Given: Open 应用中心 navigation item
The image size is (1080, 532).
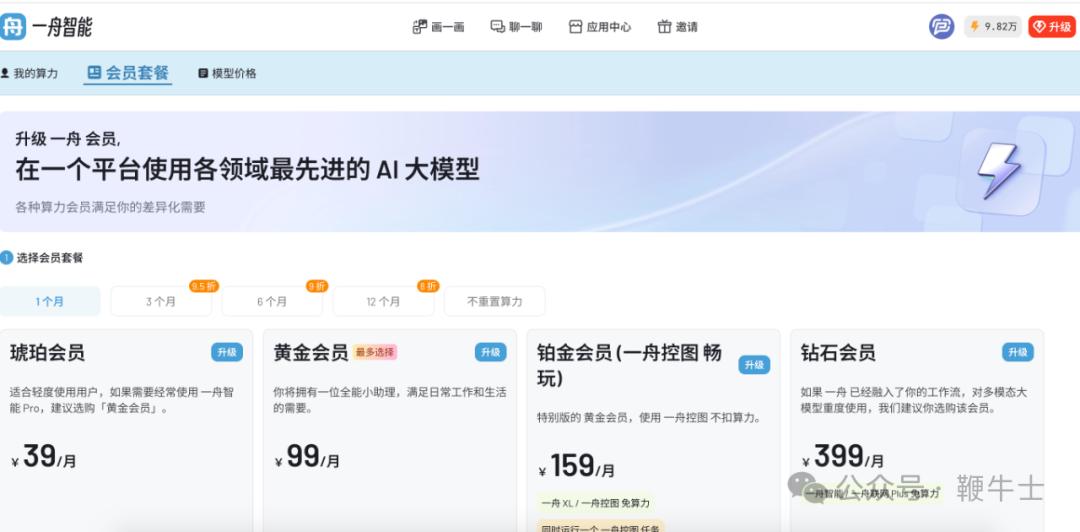Looking at the screenshot, I should 600,27.
